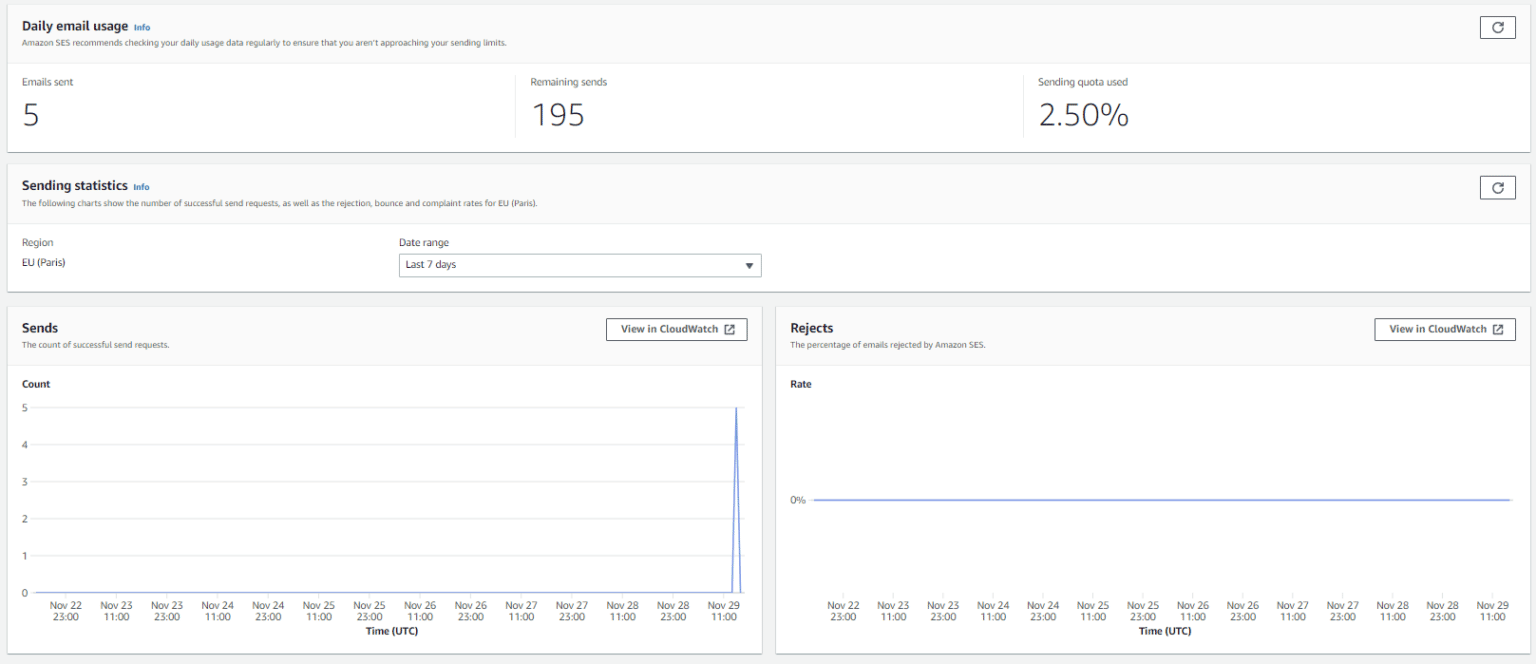This screenshot has width=1536, height=664.
Task: Open Info link beside Daily email usage
Action: (142, 28)
